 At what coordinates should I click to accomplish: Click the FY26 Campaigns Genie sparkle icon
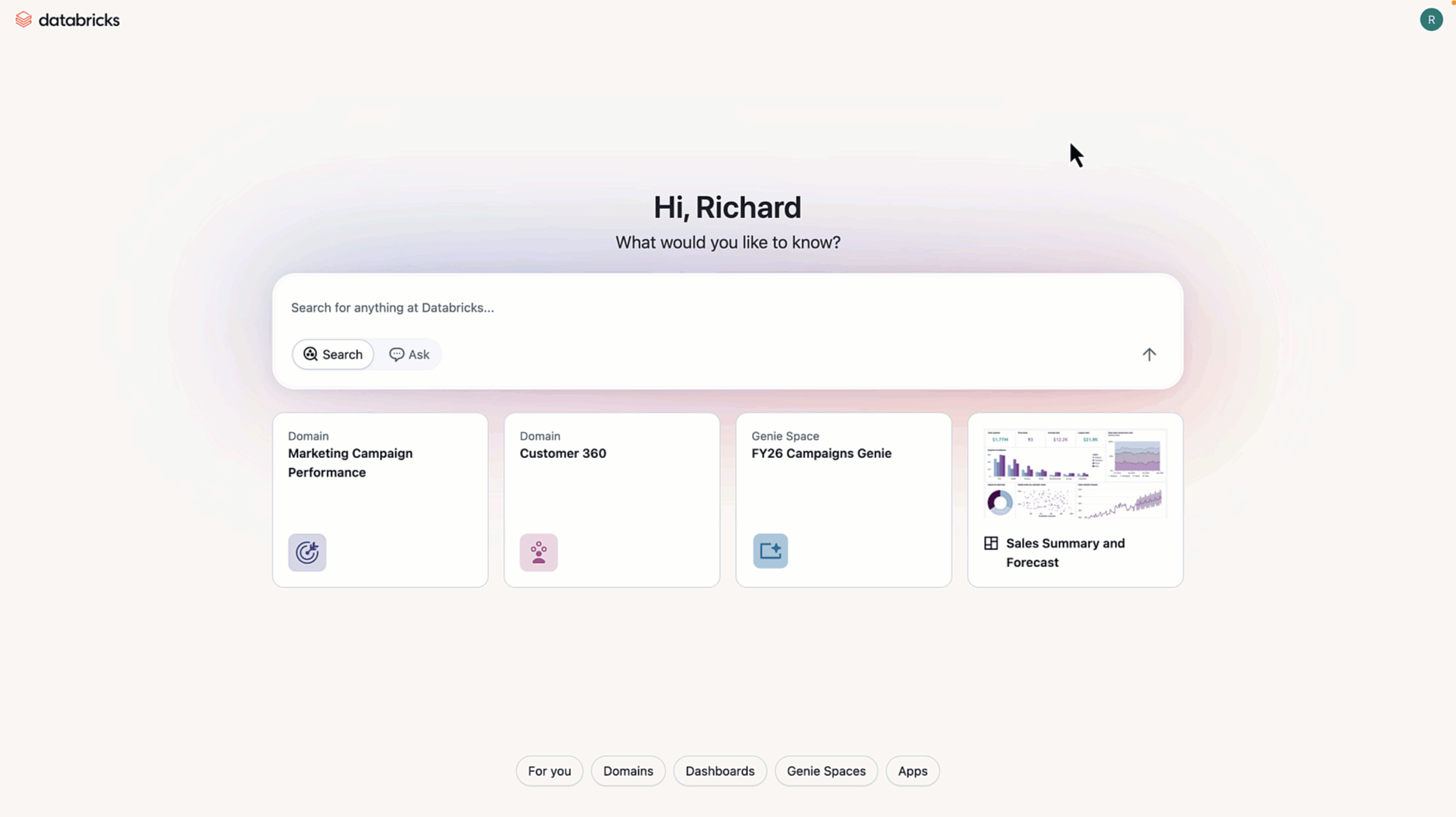[770, 551]
